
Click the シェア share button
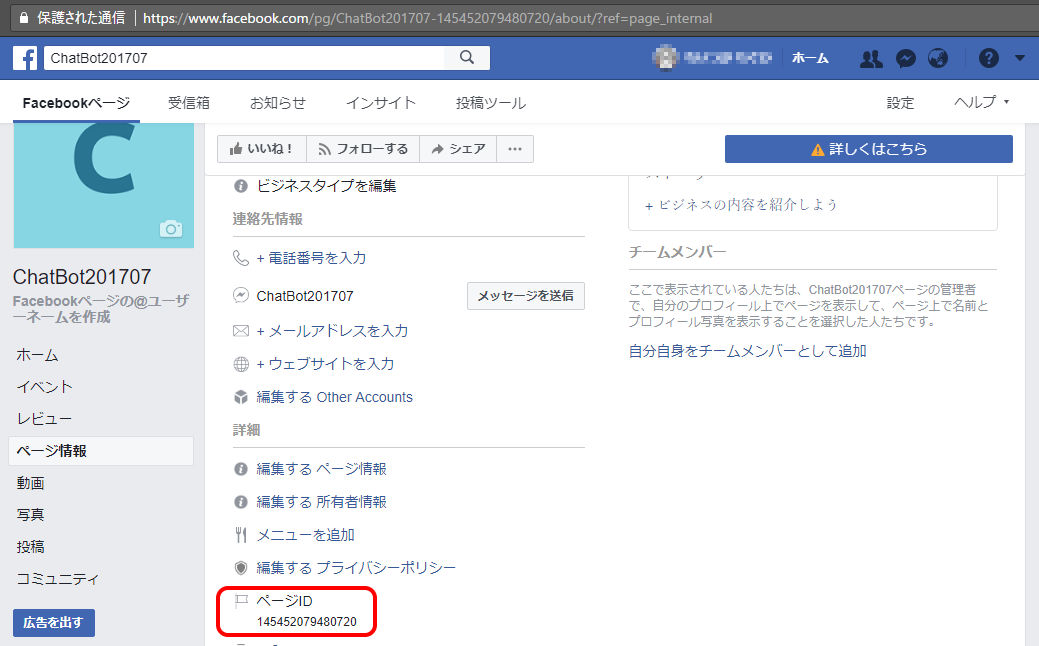459,149
